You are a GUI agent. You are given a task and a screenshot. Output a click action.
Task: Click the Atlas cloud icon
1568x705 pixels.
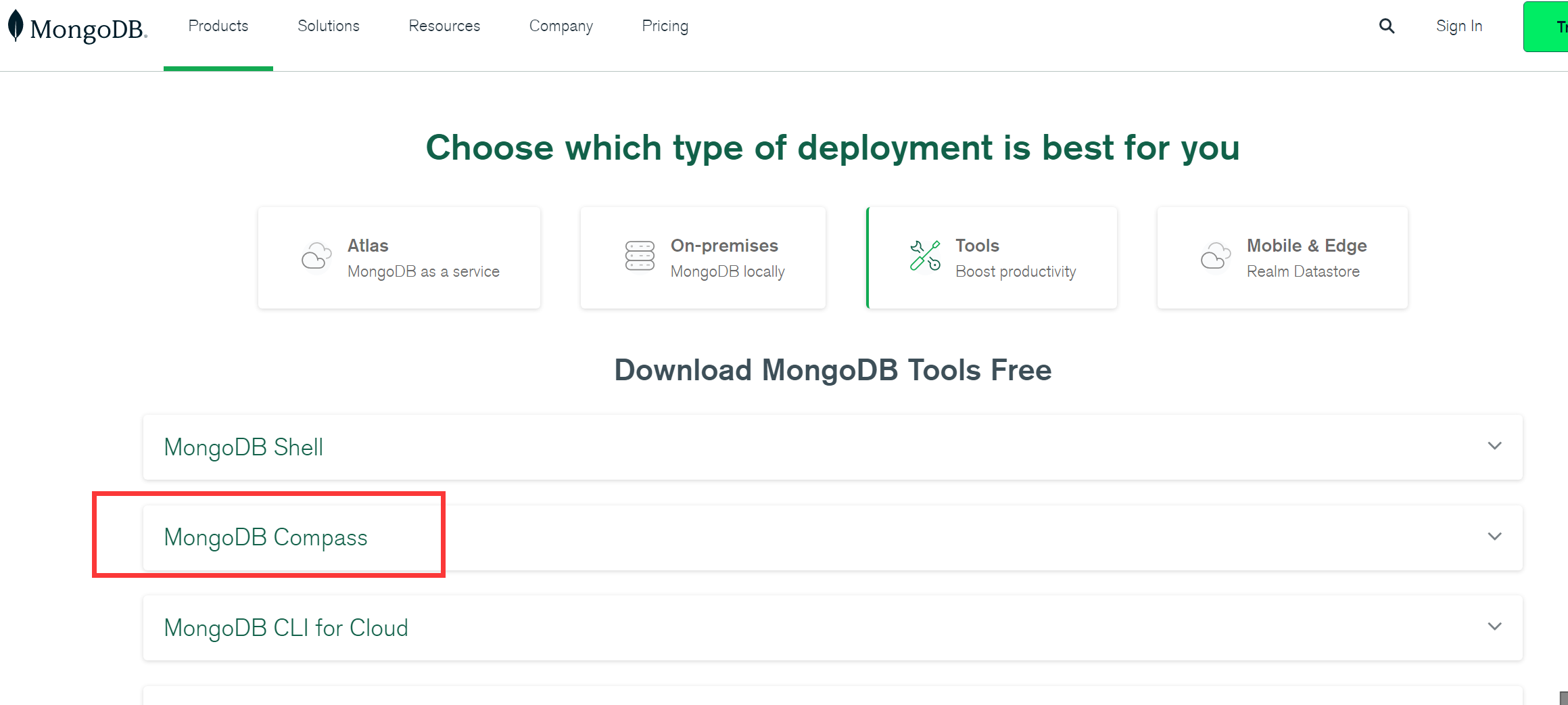(316, 256)
